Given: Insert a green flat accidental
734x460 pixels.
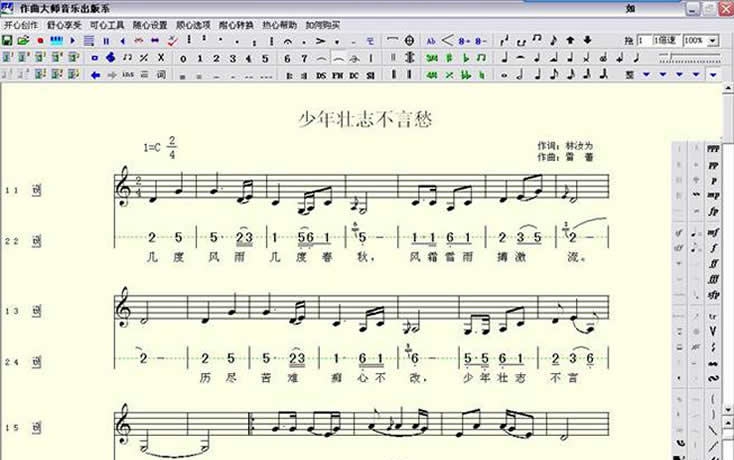Looking at the screenshot, I should (465, 58).
